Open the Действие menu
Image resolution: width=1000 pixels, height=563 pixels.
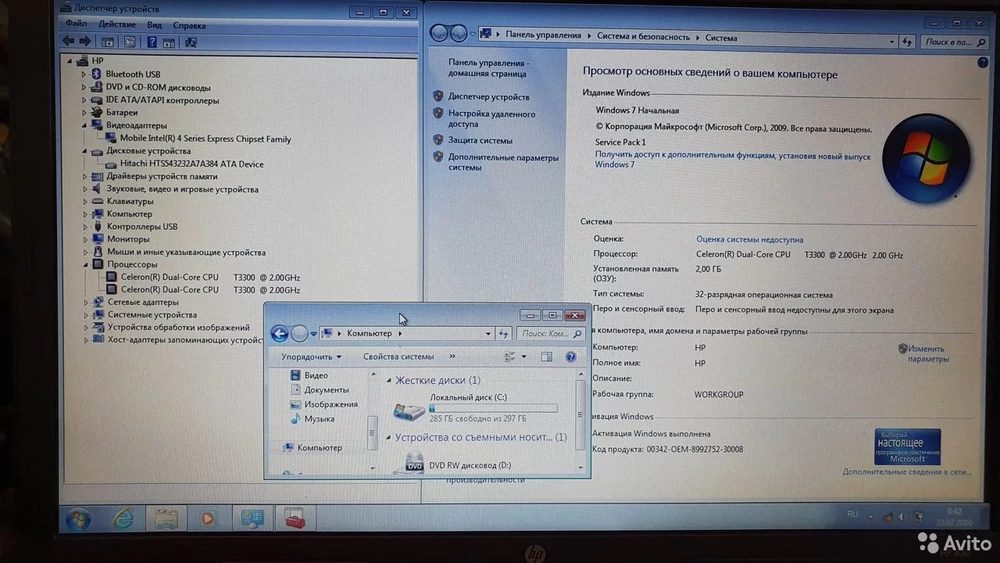pos(117,24)
